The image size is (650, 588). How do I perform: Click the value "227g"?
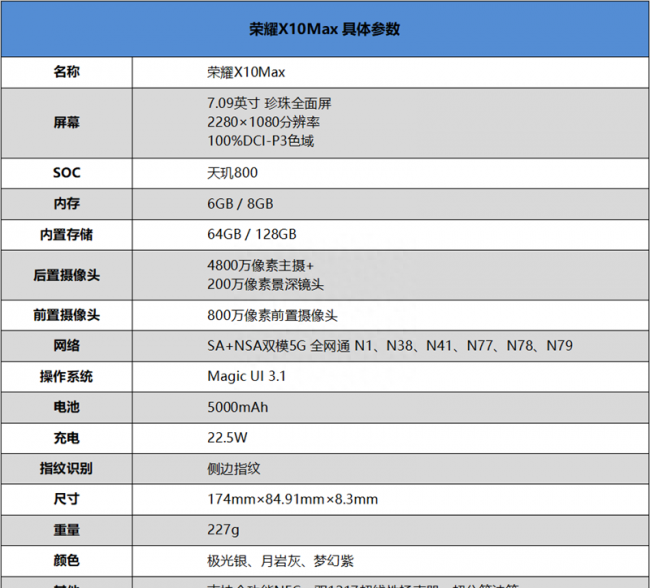point(223,530)
